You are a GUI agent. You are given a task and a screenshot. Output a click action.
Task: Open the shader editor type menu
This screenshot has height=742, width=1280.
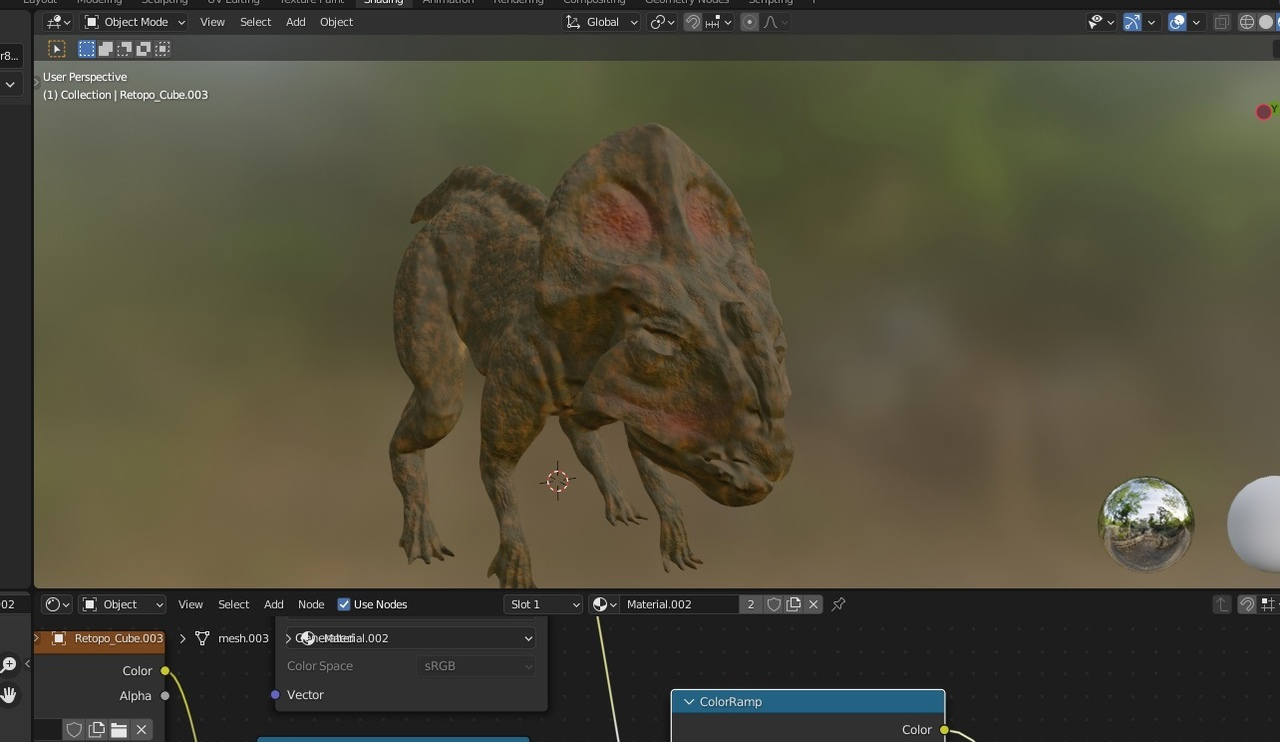pos(58,604)
